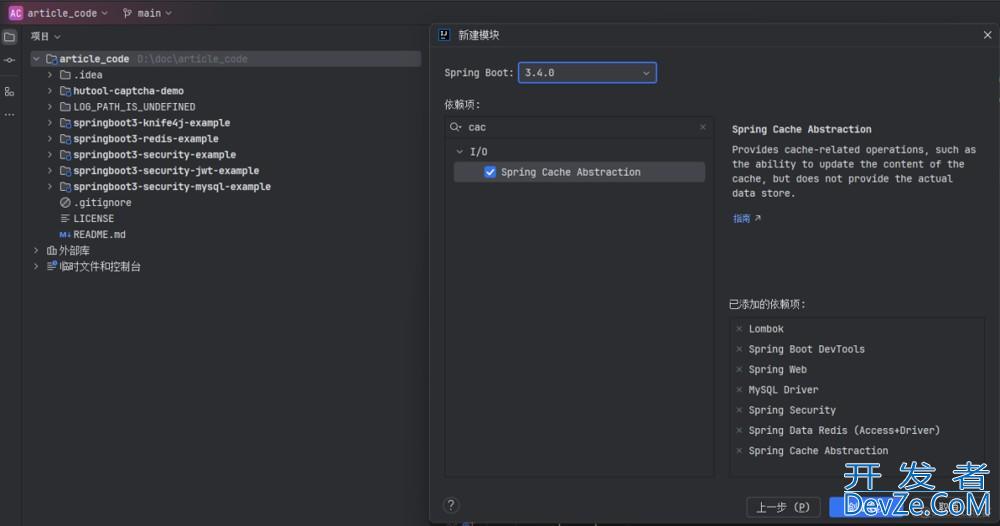Open the Project tool window icon
Screen dimensions: 1000x526
10,37
